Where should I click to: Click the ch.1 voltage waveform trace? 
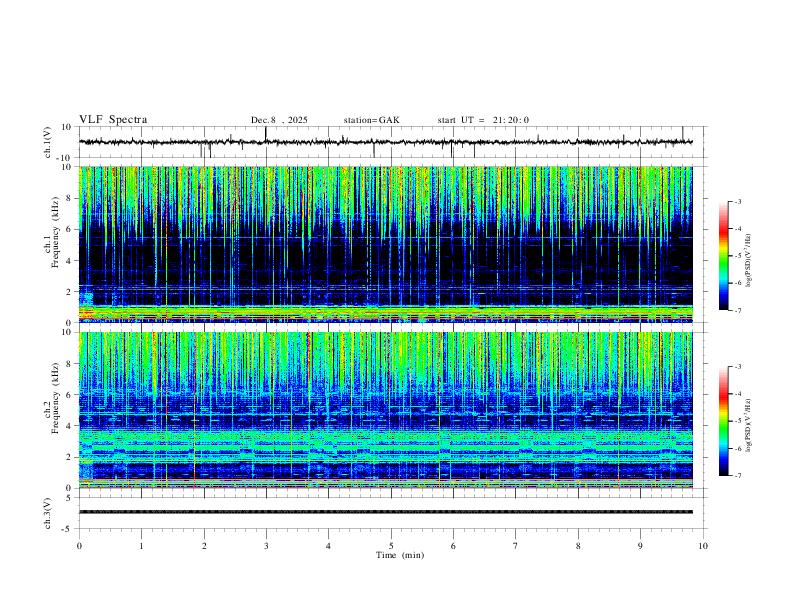tap(386, 142)
